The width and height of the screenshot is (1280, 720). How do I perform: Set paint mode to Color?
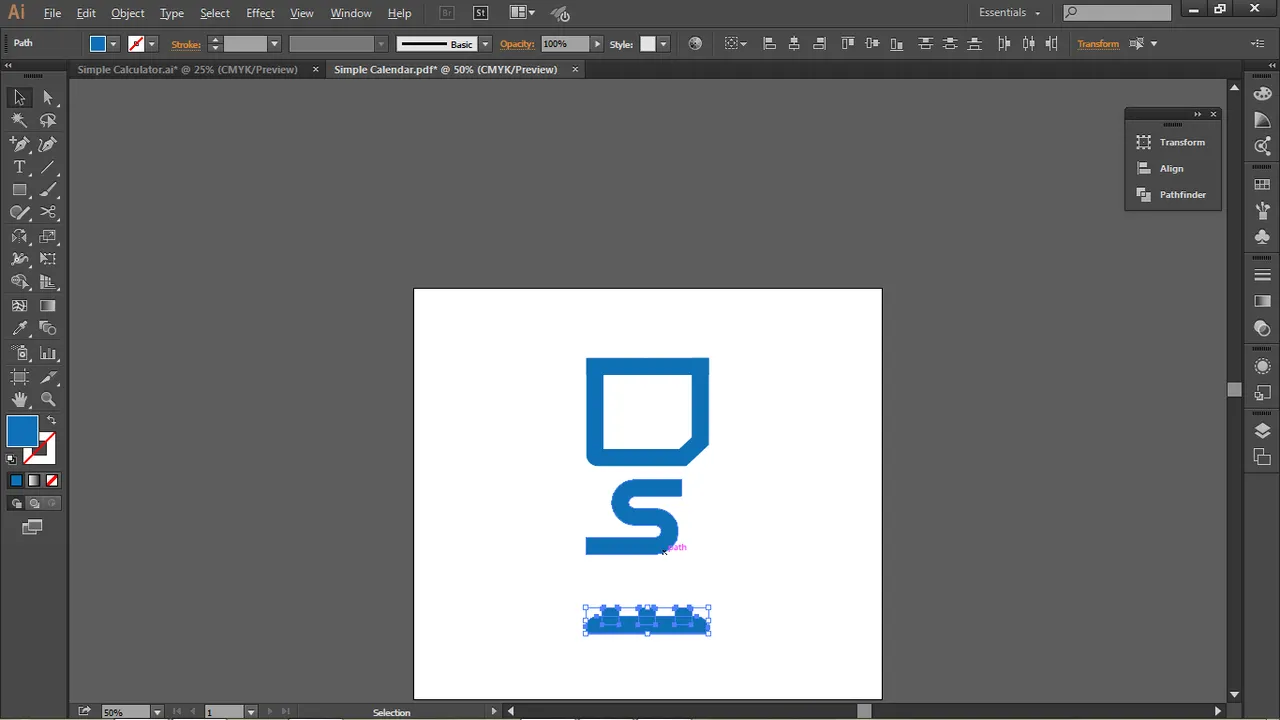pos(16,481)
